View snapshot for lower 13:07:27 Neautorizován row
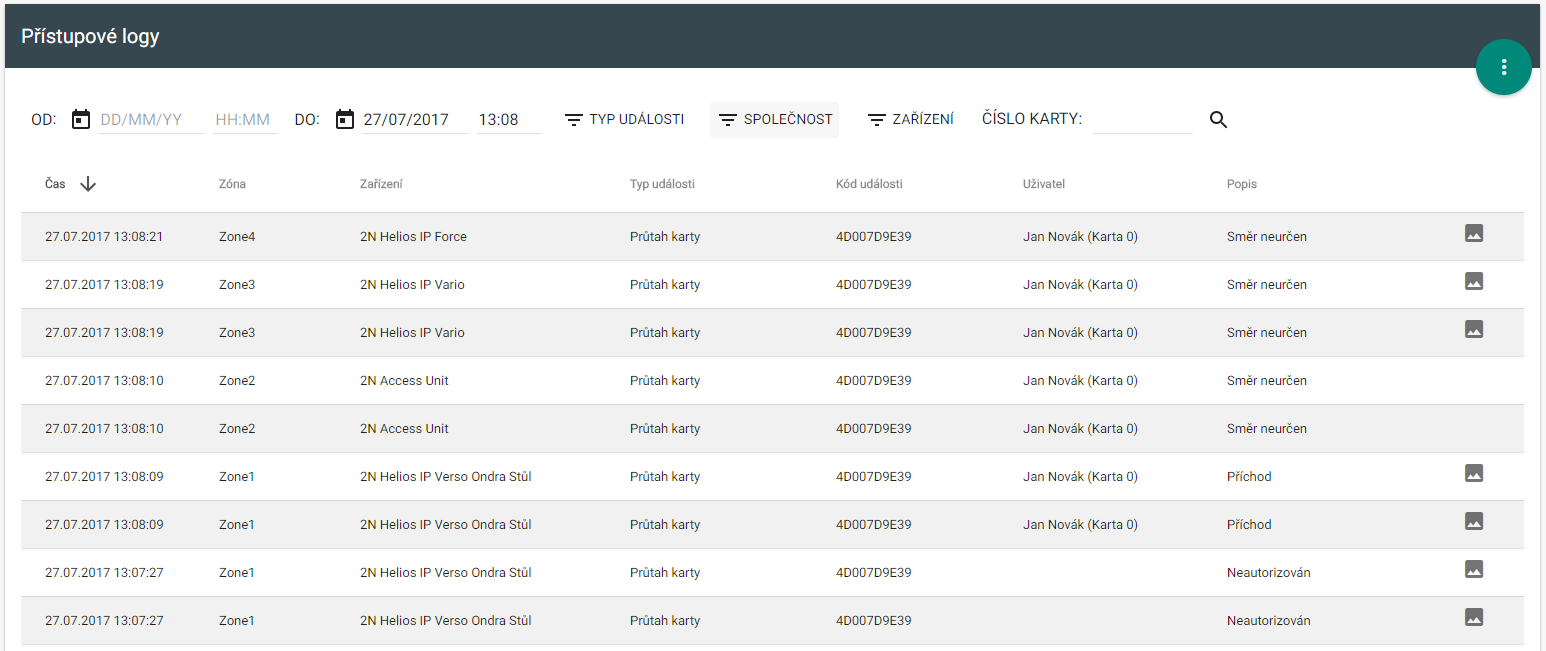This screenshot has height=651, width=1546. 1473,617
